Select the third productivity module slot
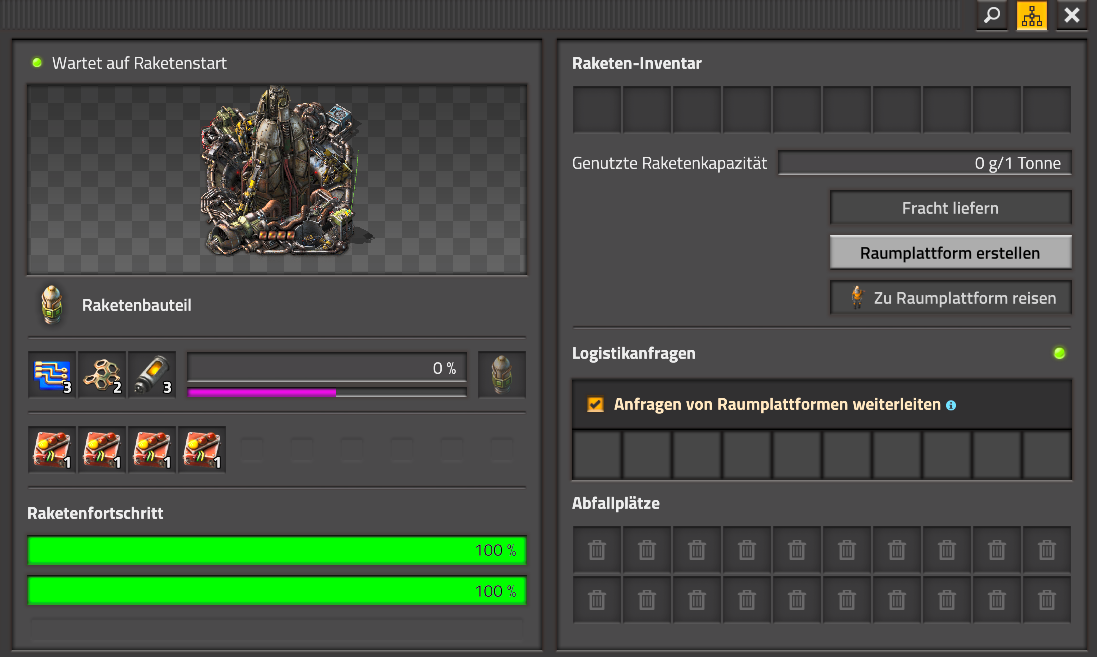This screenshot has width=1097, height=657. coord(152,450)
